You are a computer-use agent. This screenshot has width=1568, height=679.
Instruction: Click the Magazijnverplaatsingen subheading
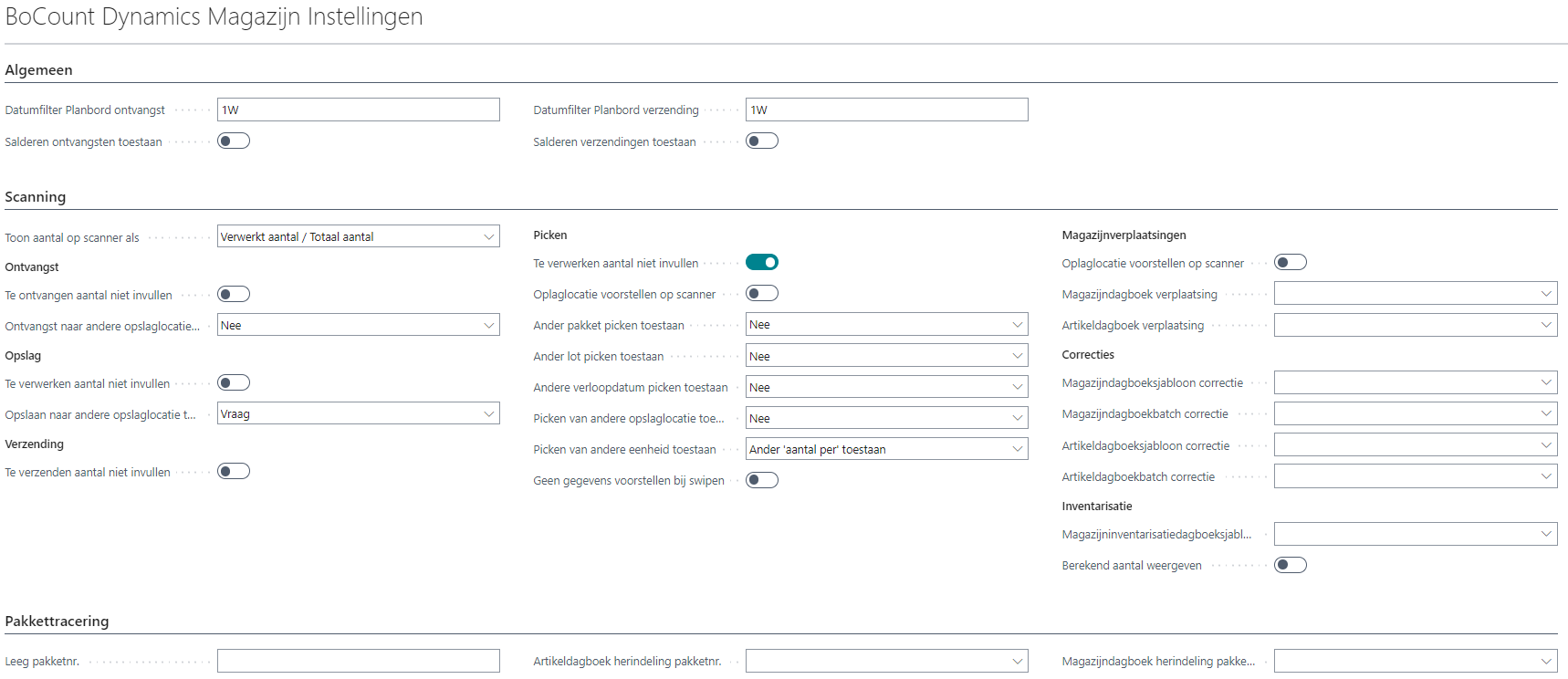(x=1124, y=235)
